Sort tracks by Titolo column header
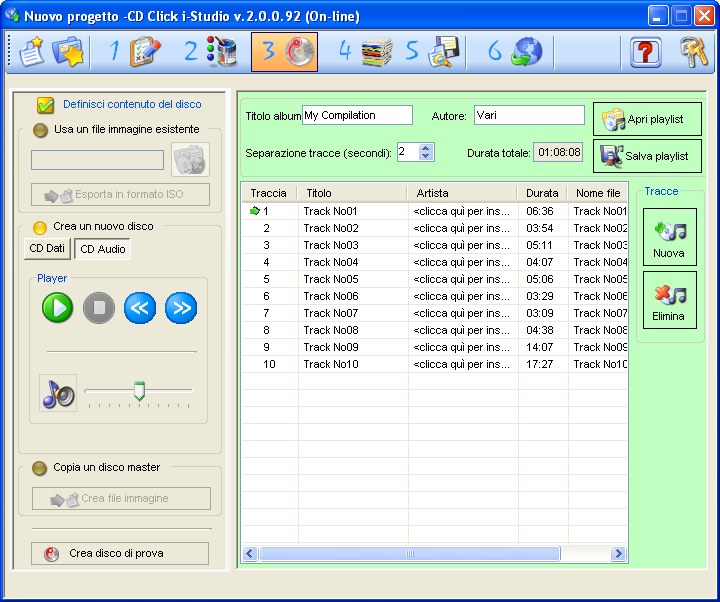Image resolution: width=720 pixels, height=602 pixels. point(352,193)
